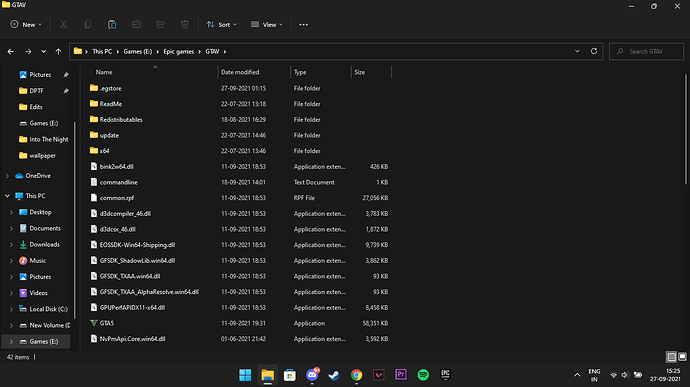Open the Sort options dropdown
Viewport: 690px width, 387px height.
pos(221,25)
